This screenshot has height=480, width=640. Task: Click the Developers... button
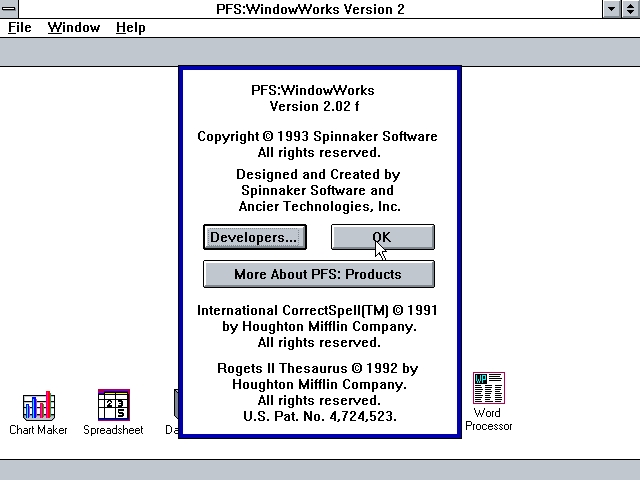pos(254,237)
